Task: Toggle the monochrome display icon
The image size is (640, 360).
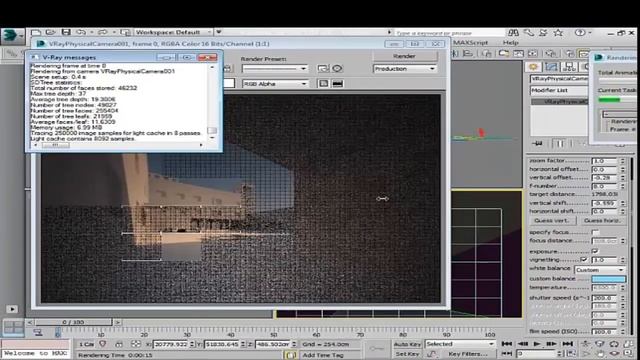Action: 338,84
